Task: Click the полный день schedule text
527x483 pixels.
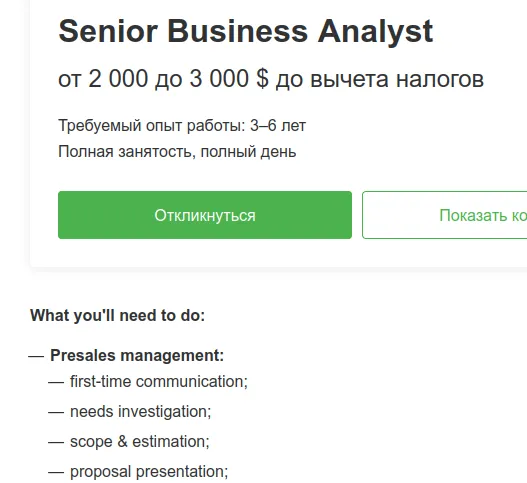Action: pyautogui.click(x=248, y=152)
